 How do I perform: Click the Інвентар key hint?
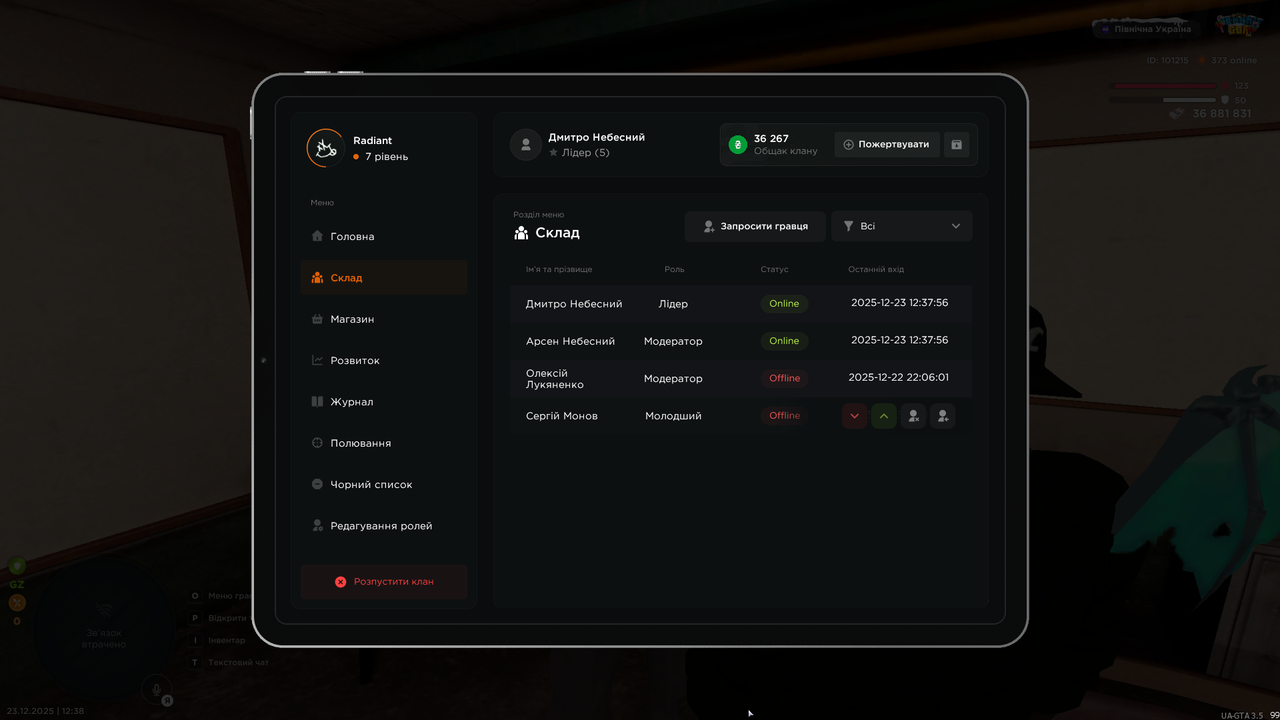click(x=226, y=640)
